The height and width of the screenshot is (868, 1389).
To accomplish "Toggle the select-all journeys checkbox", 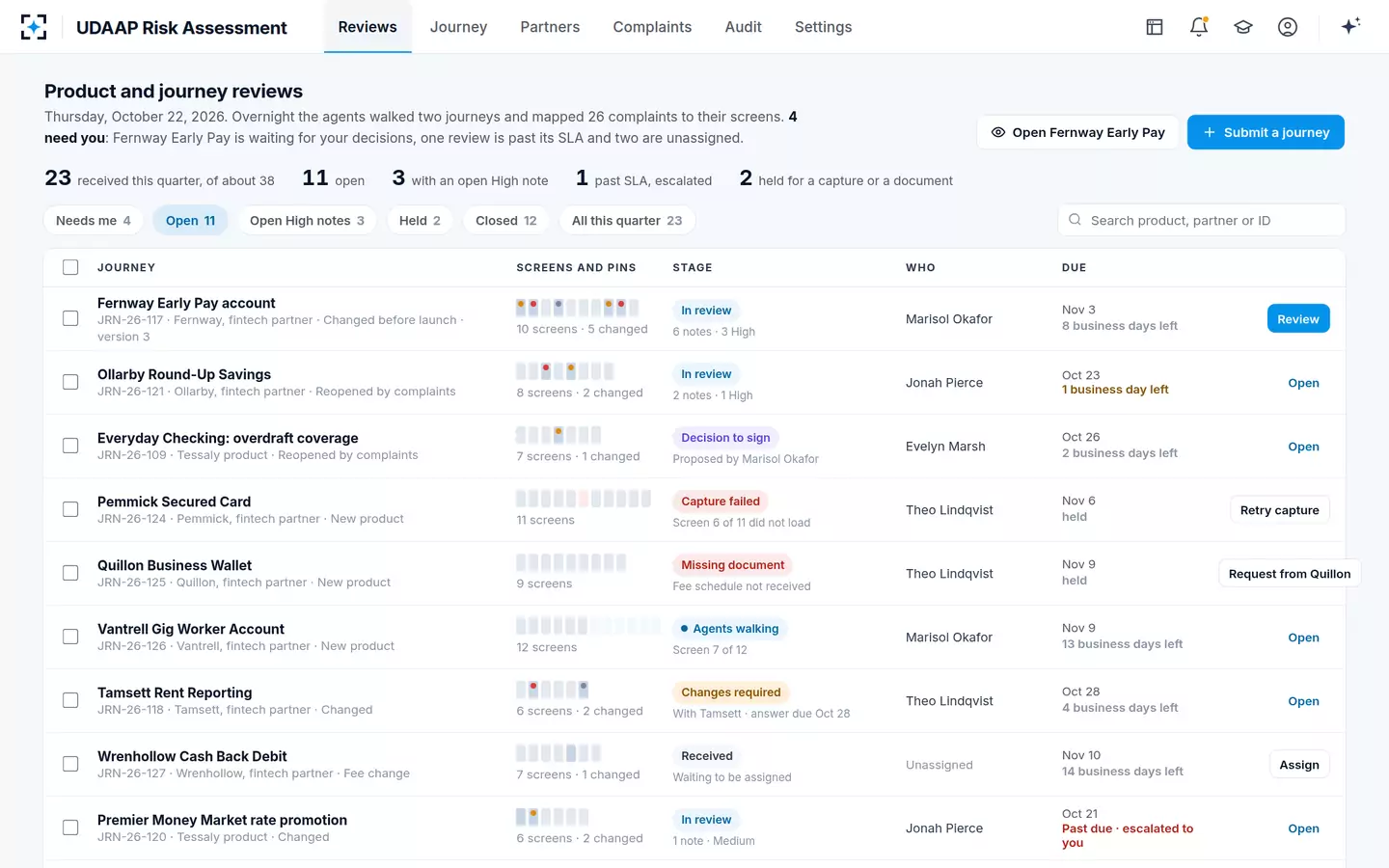I will coord(70,267).
